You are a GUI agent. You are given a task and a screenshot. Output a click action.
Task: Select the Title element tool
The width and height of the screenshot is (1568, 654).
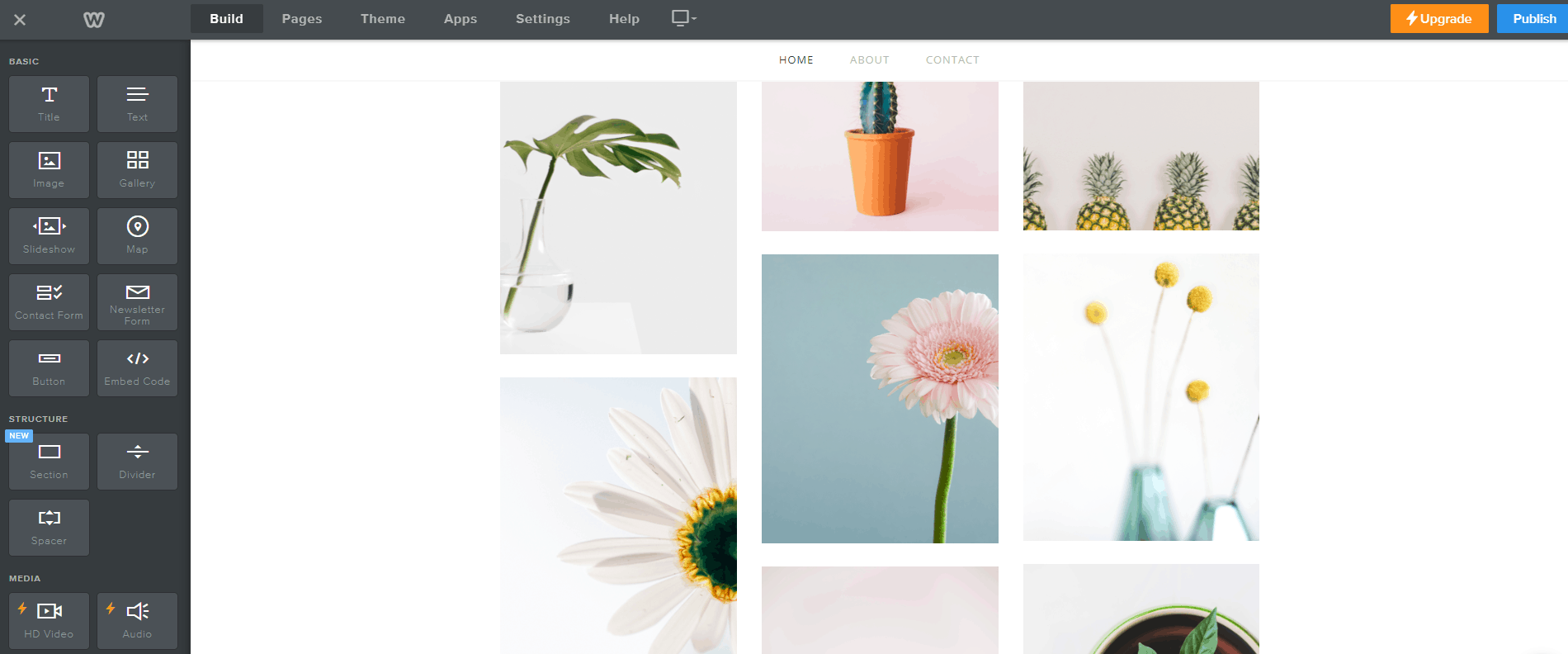tap(49, 104)
